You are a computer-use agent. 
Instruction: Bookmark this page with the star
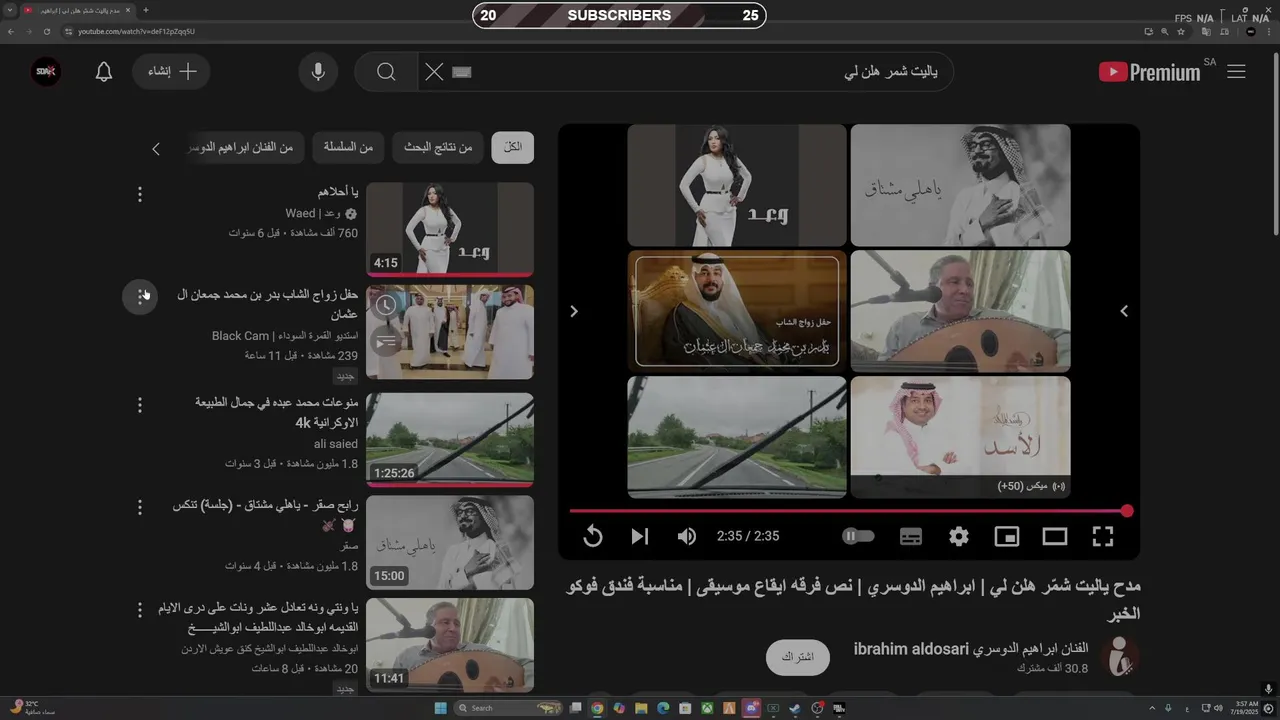pyautogui.click(x=1181, y=31)
